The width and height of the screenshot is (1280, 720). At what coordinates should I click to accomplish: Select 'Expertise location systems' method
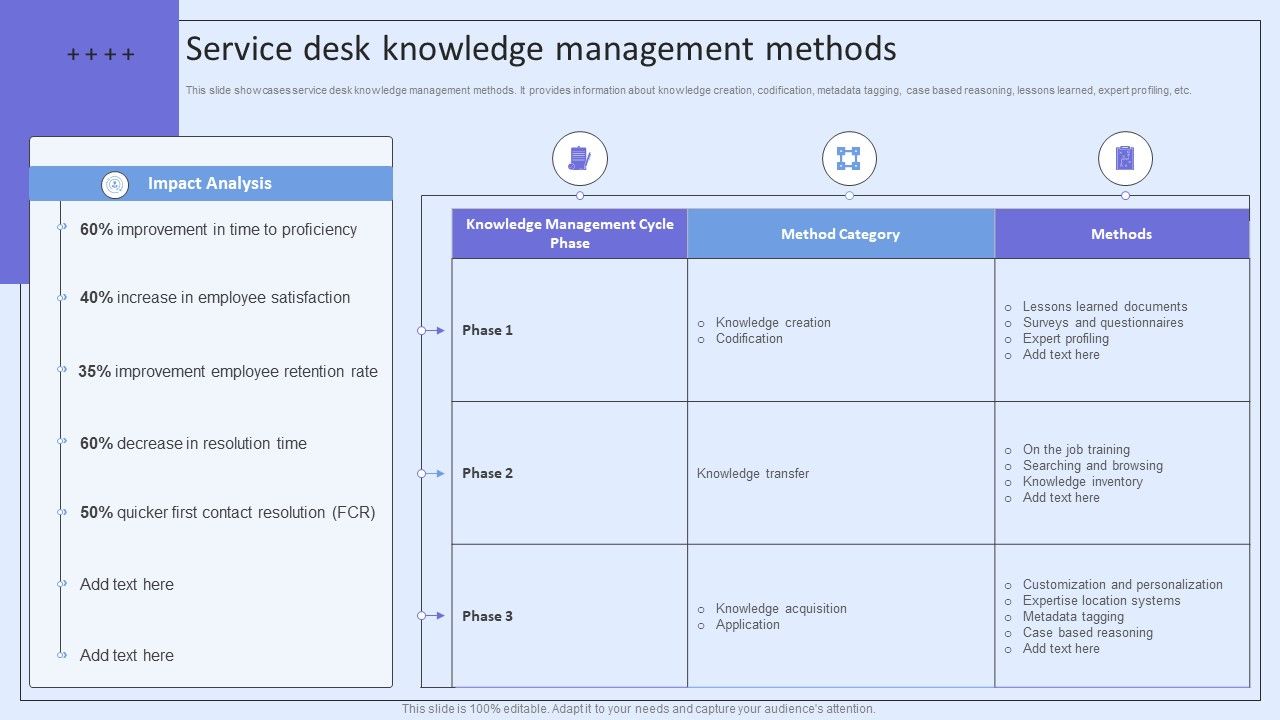pos(1101,600)
